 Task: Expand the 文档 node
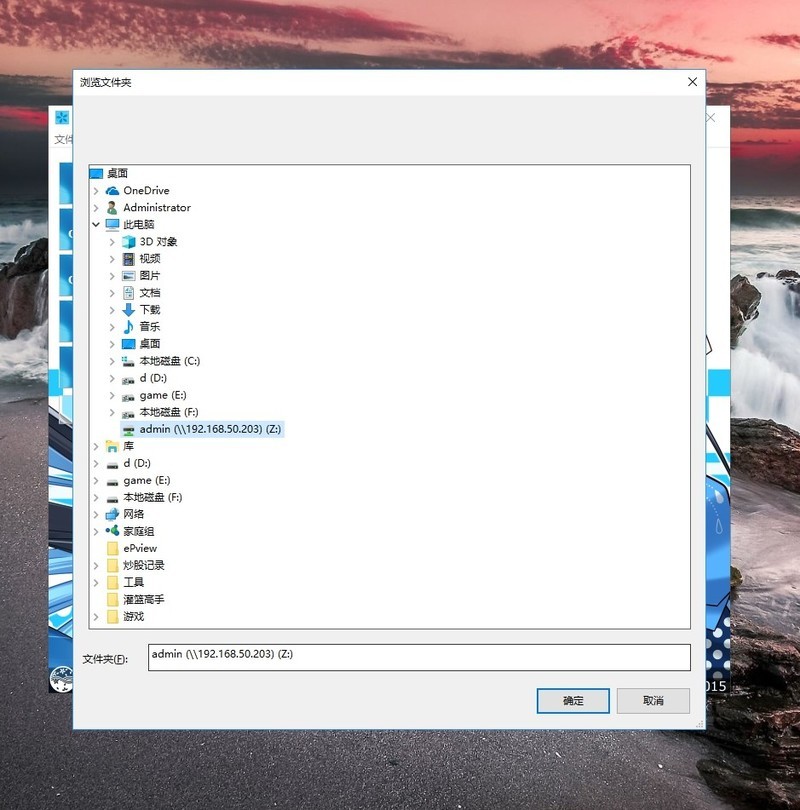point(112,293)
